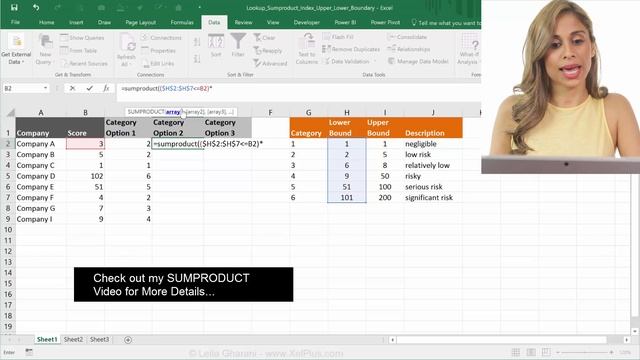Switch to Page Break Preview
Image resolution: width=640 pixels, height=360 pixels.
coord(546,352)
